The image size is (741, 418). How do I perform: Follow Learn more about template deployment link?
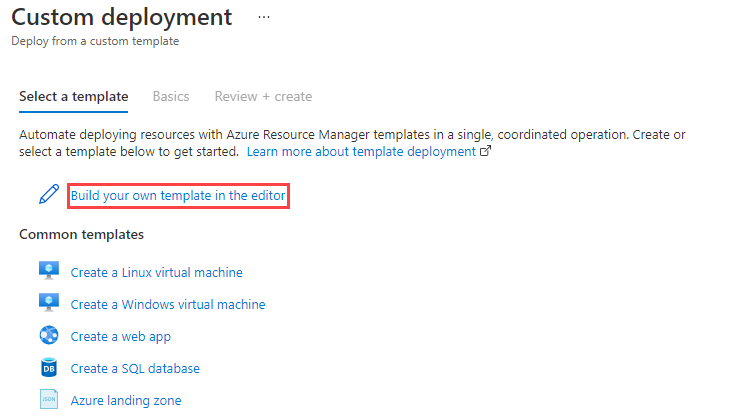[x=361, y=152]
